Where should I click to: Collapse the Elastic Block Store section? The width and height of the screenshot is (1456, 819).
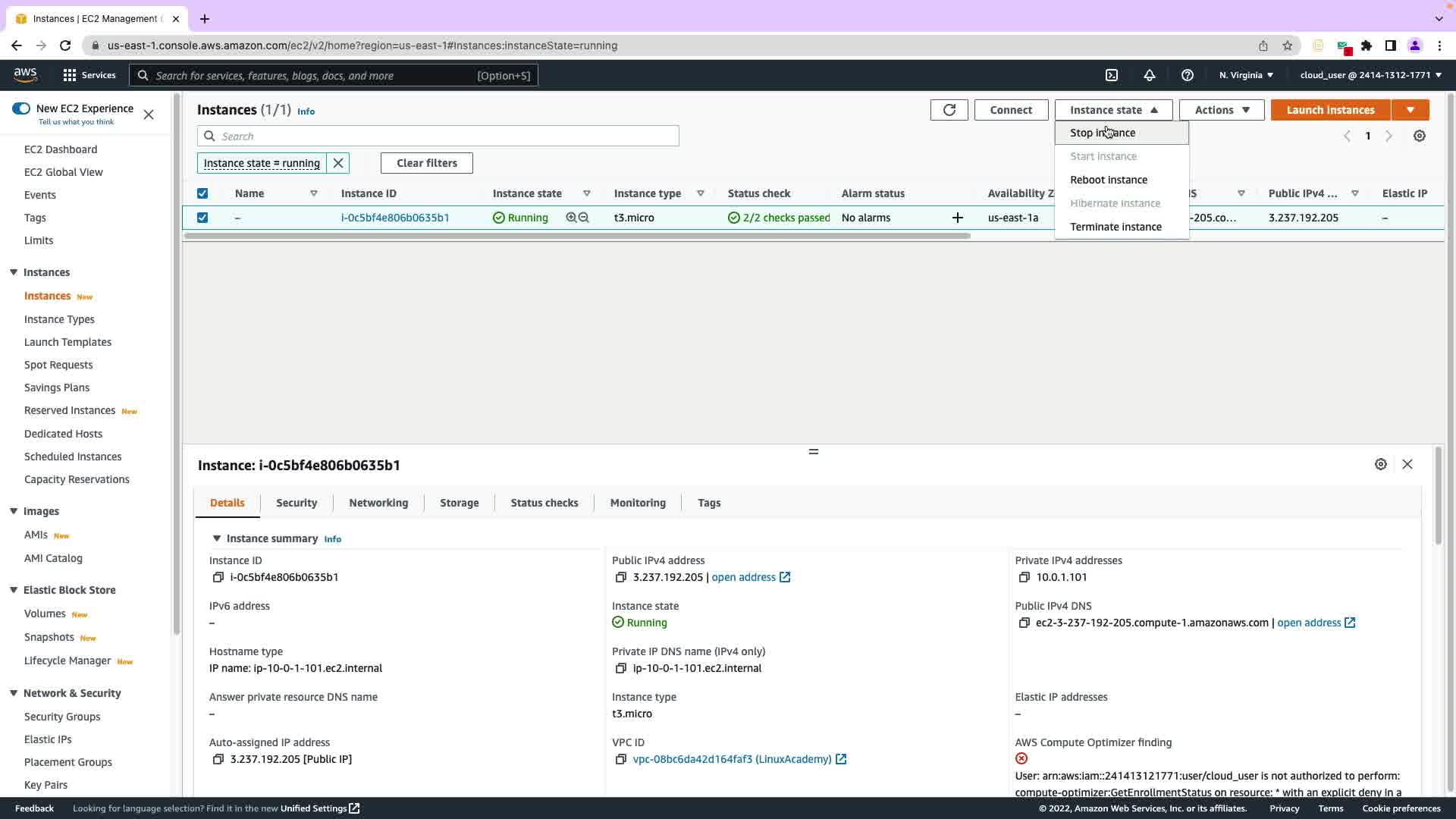(14, 590)
